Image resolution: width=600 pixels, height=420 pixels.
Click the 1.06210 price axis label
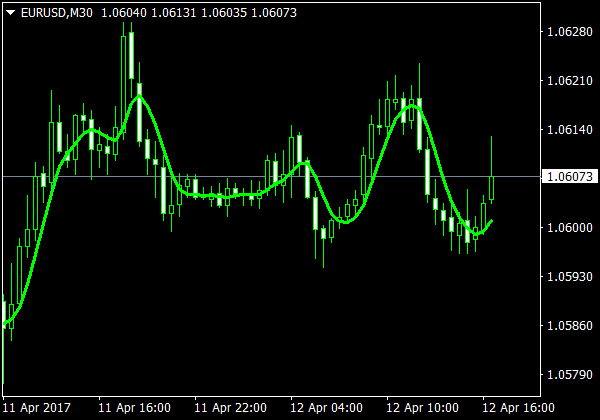pos(570,81)
